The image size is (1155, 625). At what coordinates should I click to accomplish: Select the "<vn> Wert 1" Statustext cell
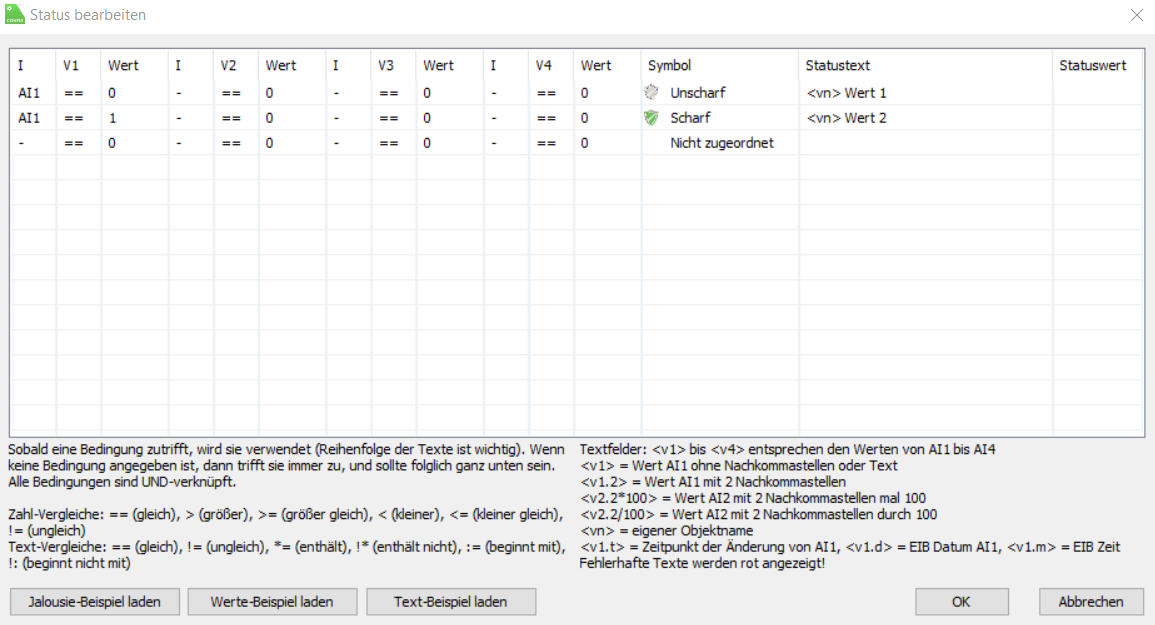(925, 93)
